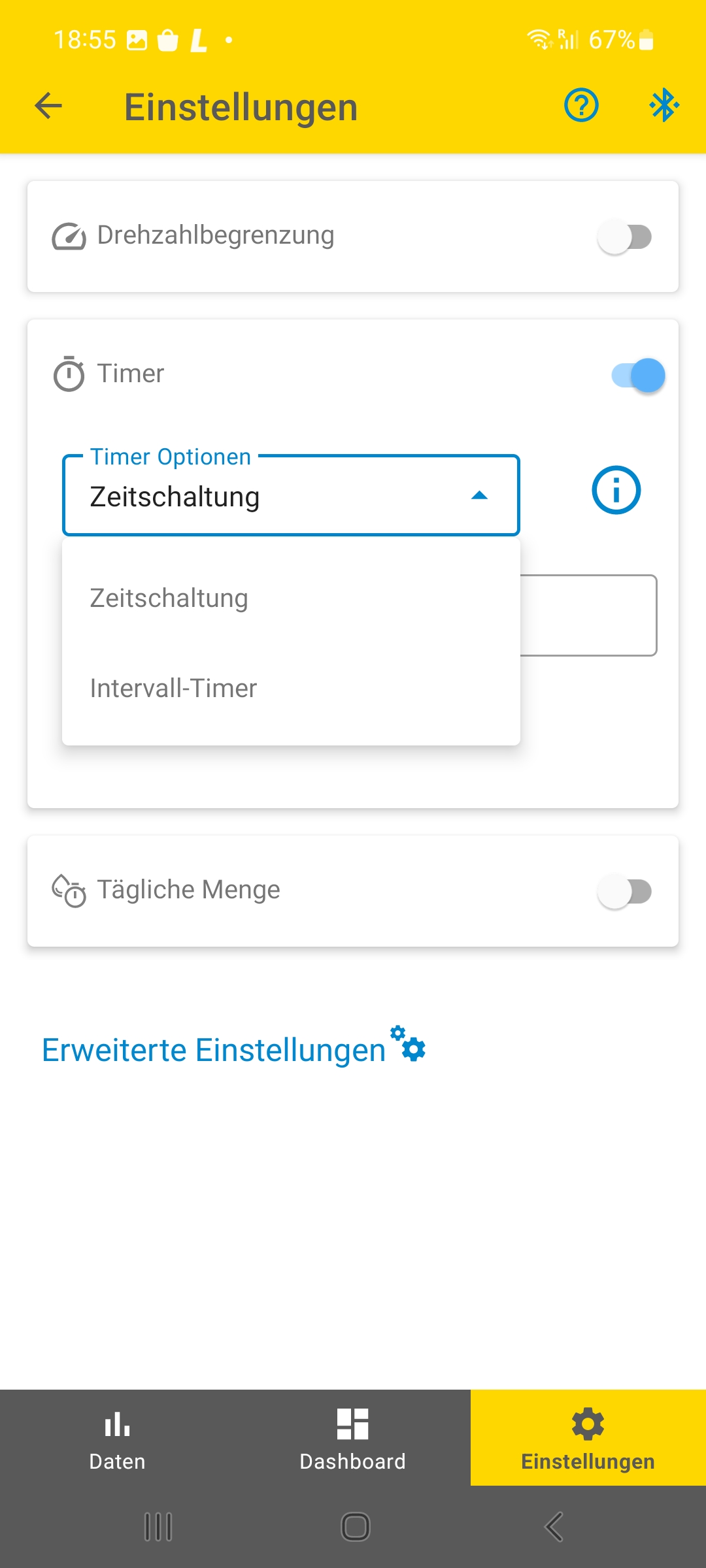Open the Erweiterte Einstellungen link
Screen dimensions: 706x1568
click(x=214, y=1051)
